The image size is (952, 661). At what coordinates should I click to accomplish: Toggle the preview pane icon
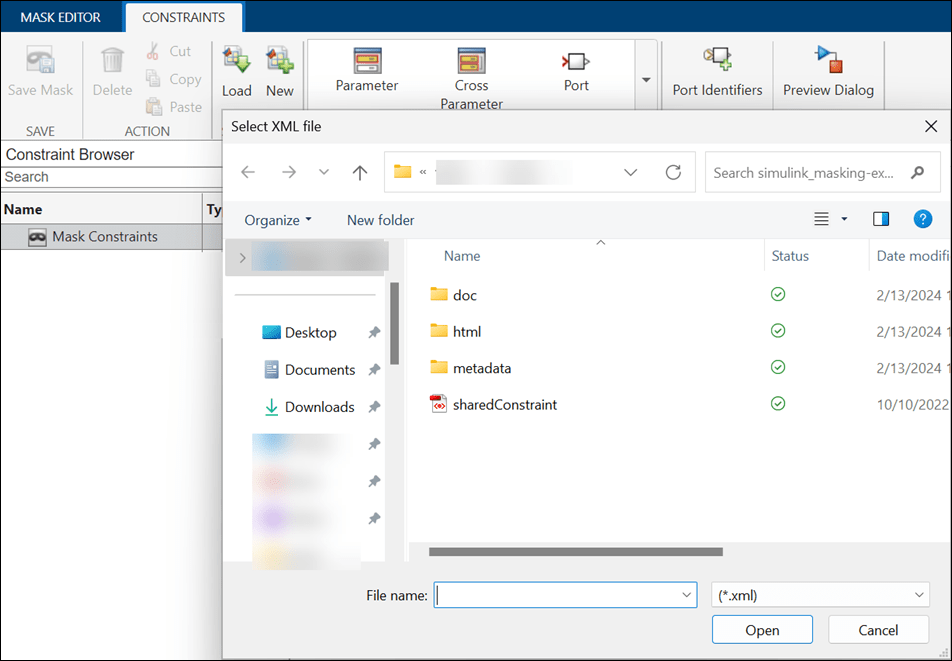881,219
